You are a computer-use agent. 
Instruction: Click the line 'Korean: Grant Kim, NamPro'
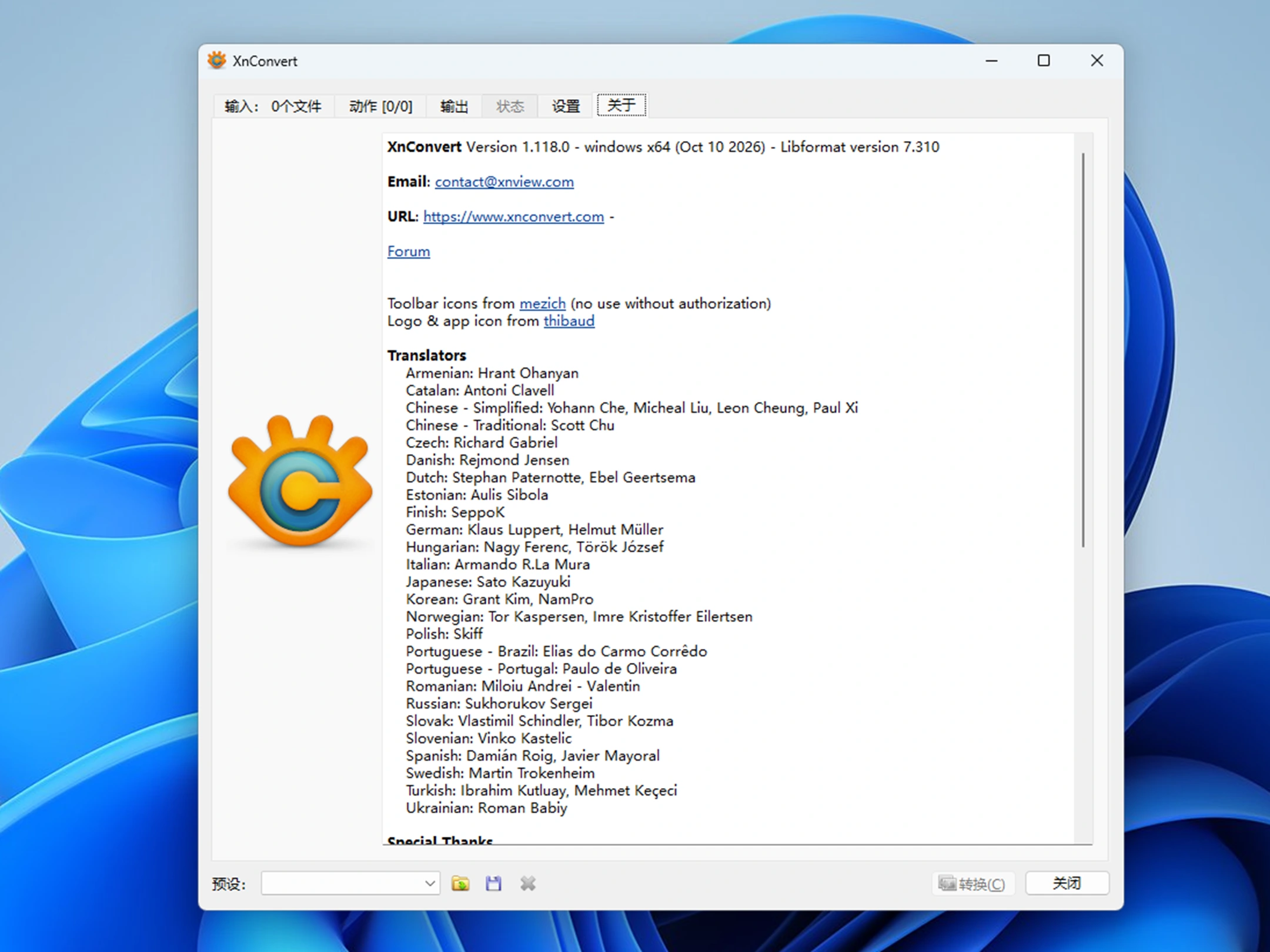[500, 599]
